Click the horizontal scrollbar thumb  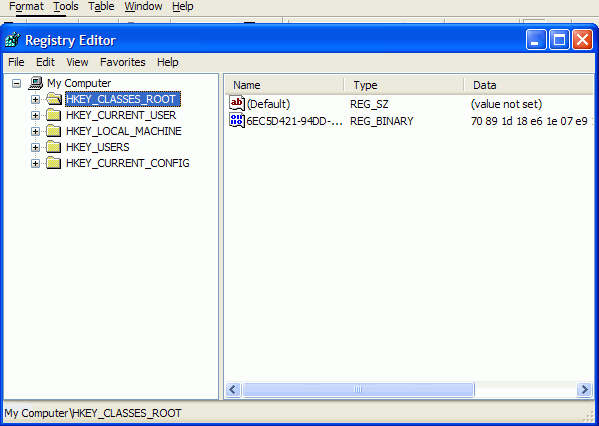(x=358, y=389)
